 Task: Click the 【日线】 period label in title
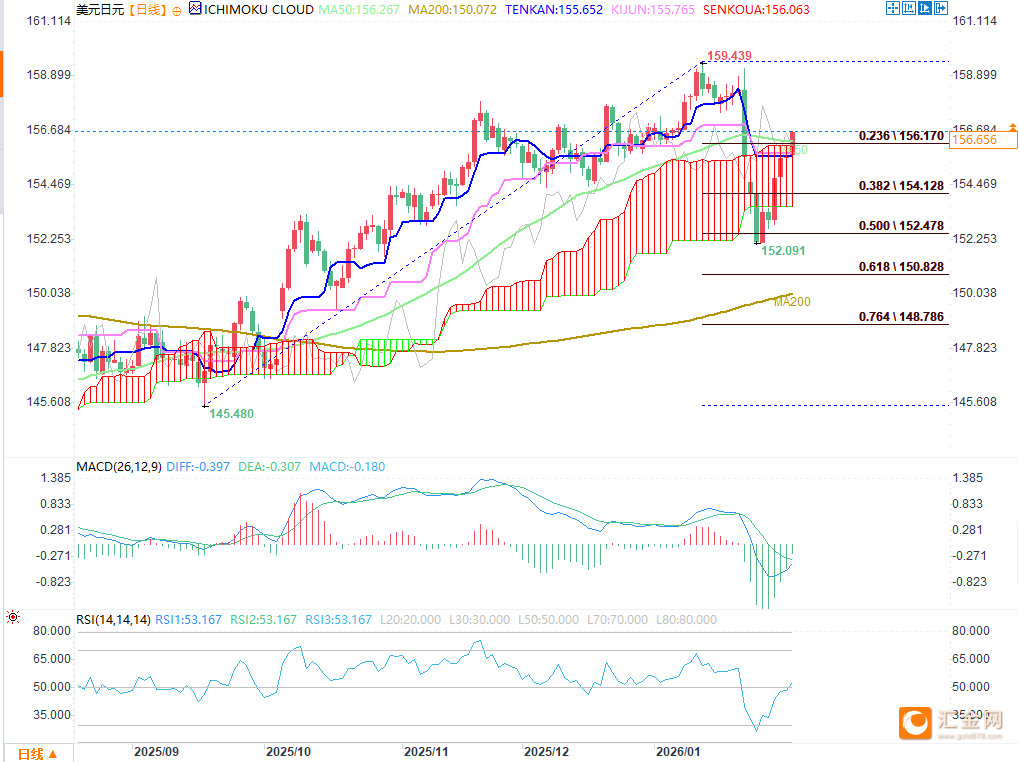point(147,10)
